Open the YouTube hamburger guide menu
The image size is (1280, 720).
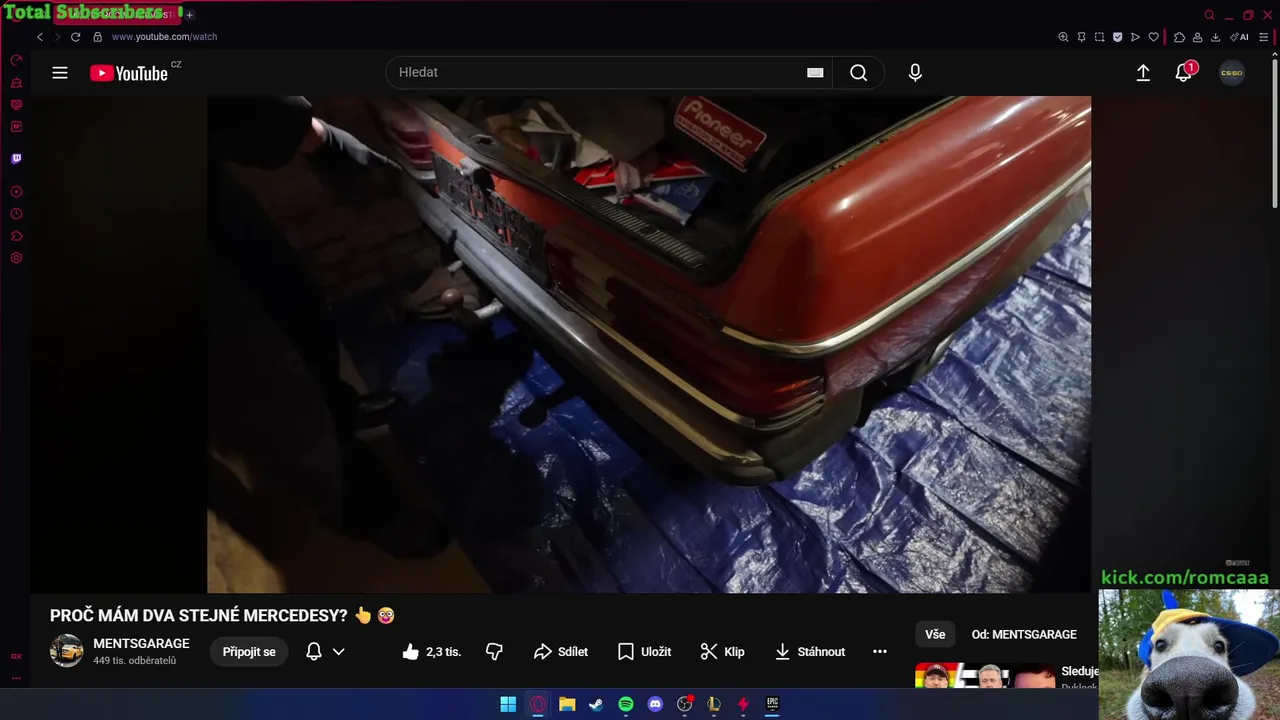60,73
